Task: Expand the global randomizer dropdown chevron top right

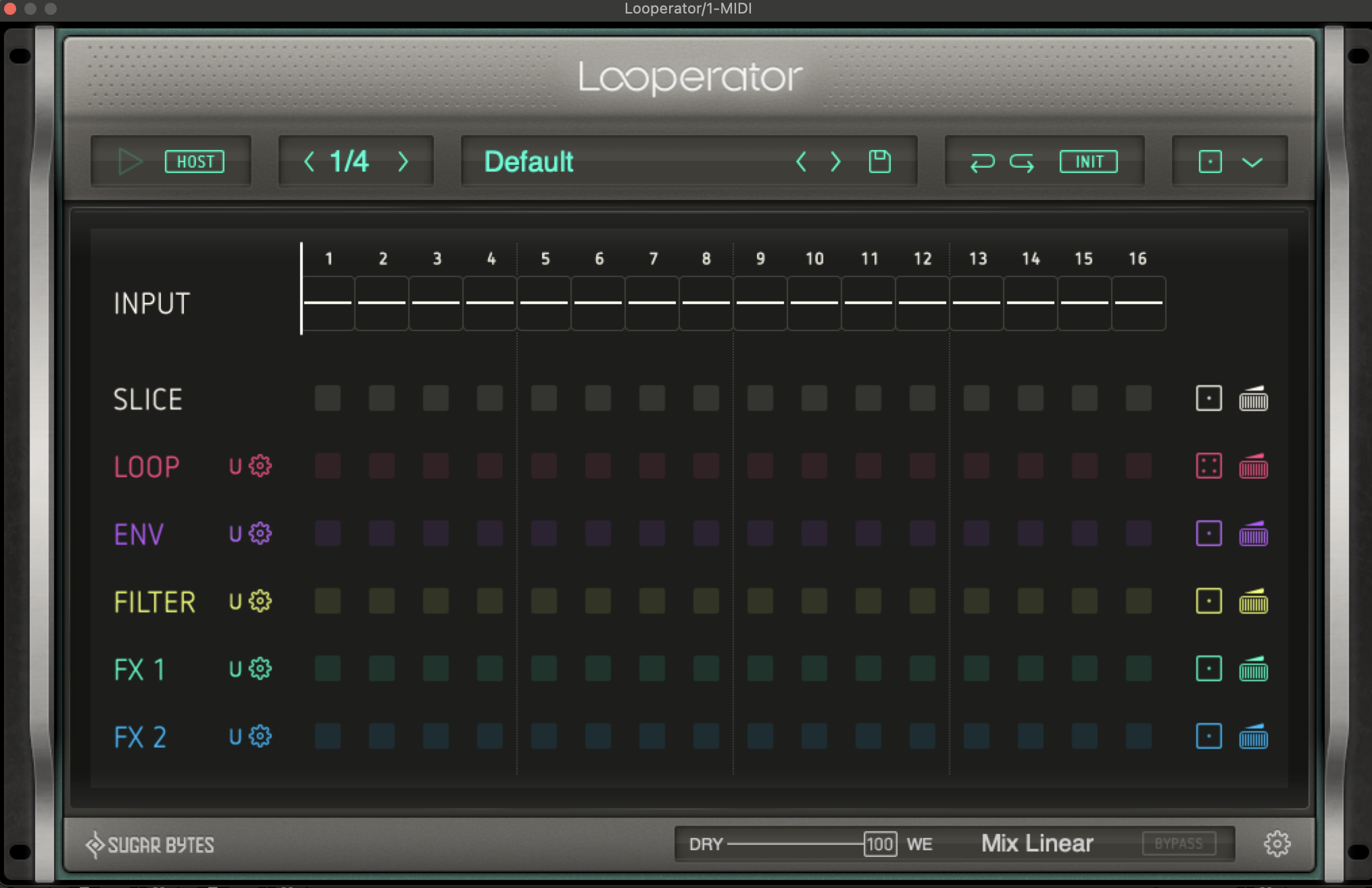Action: (1252, 162)
